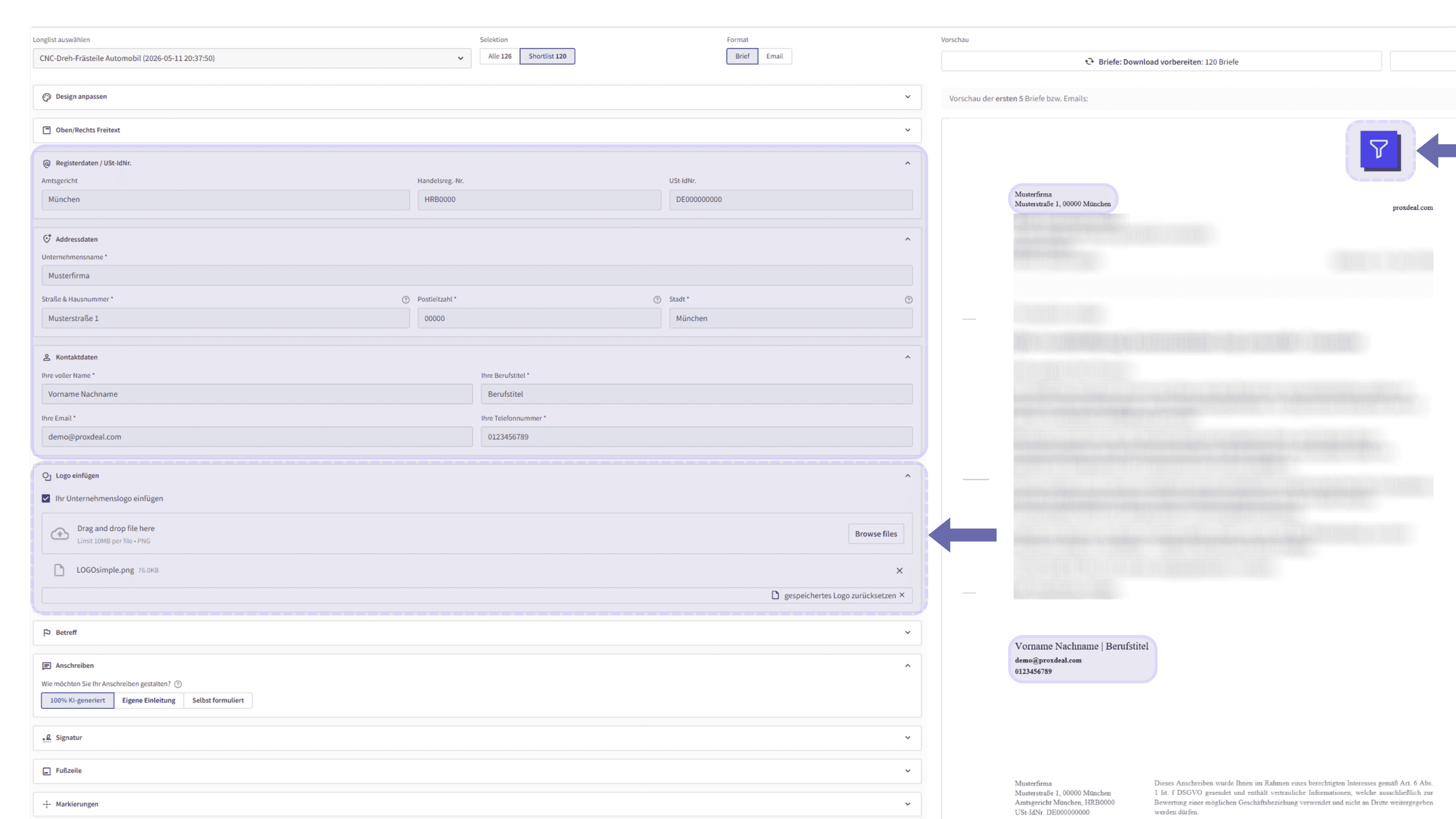This screenshot has width=1456, height=819.
Task: Click the Oben/Rechts Freitext panel icon
Action: 47,130
